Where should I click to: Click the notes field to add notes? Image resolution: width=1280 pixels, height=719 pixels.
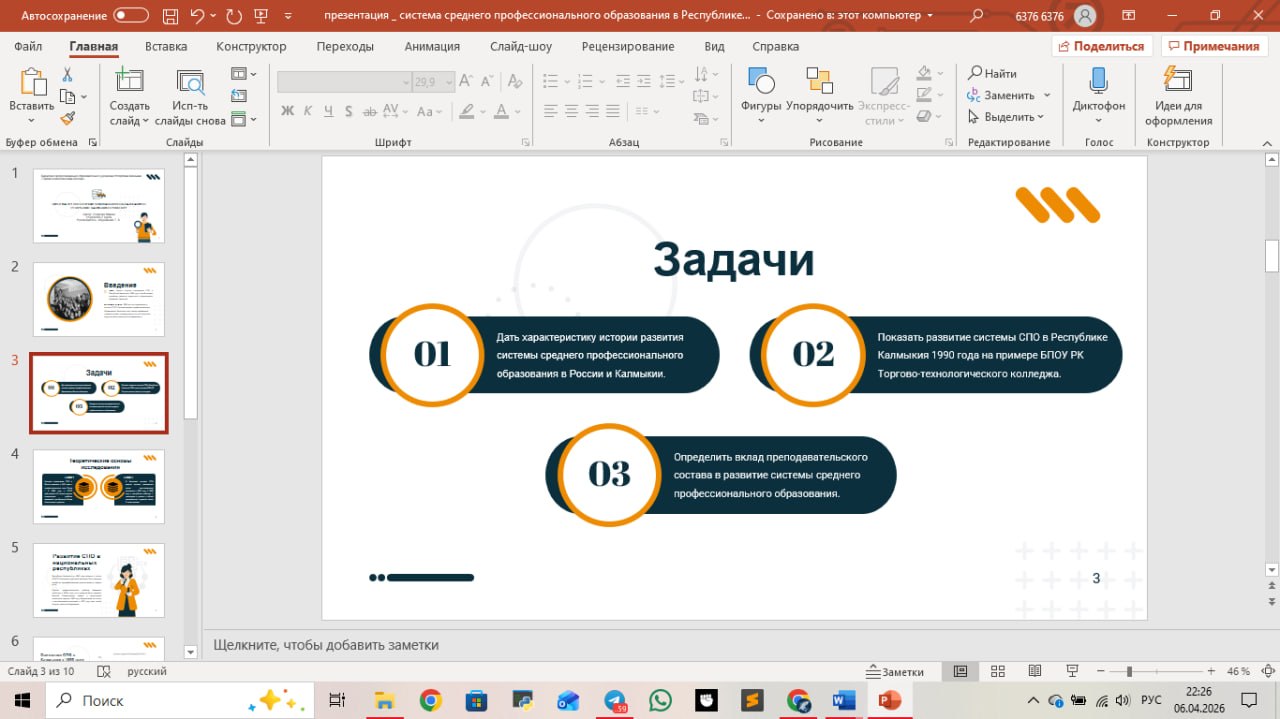point(732,645)
